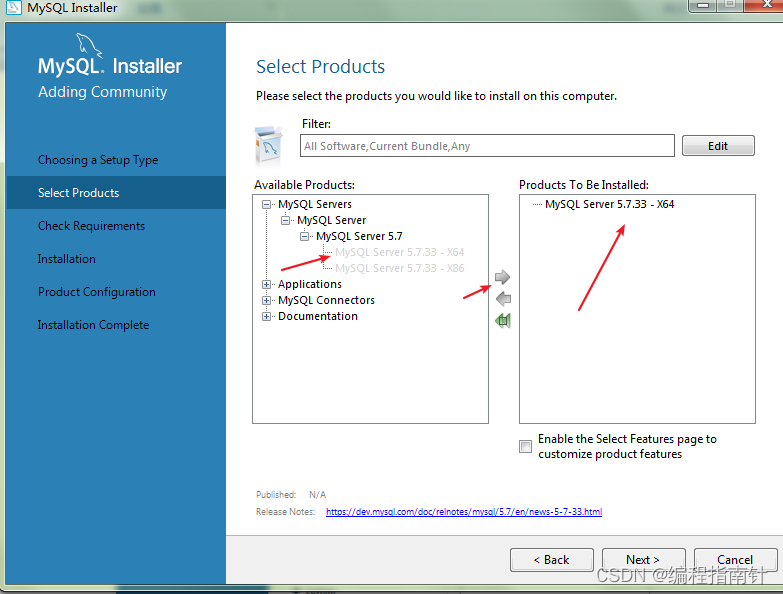Enable the Select Features page checkbox

point(525,446)
